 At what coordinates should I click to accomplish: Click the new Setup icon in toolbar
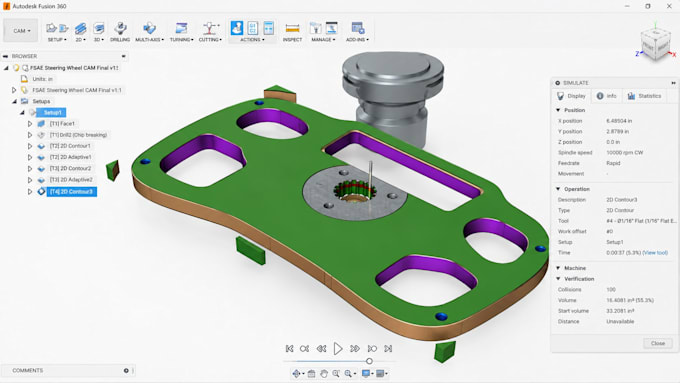(51, 28)
